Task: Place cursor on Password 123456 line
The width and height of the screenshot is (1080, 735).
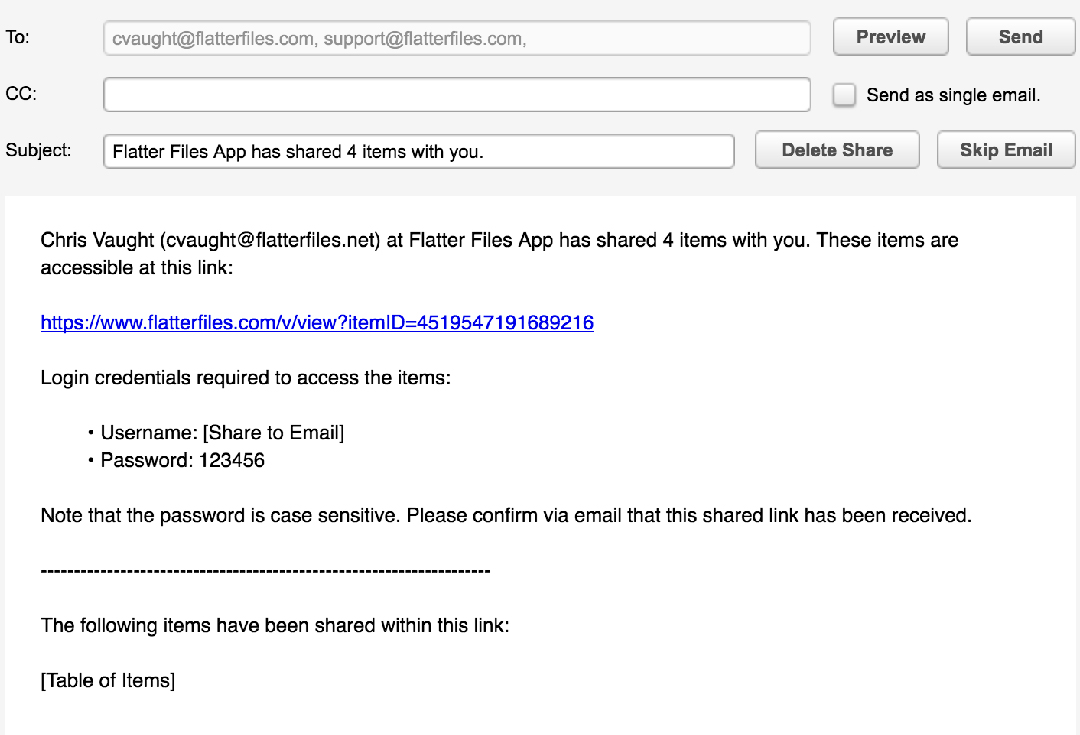Action: (183, 461)
